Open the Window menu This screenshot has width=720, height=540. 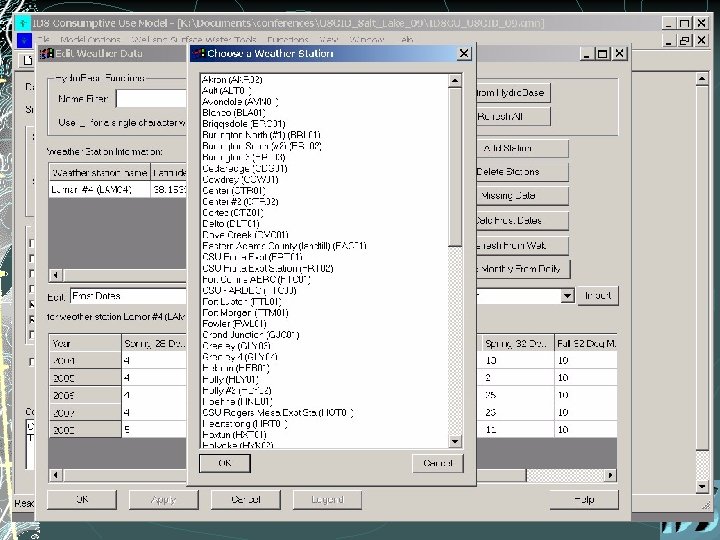[366, 39]
